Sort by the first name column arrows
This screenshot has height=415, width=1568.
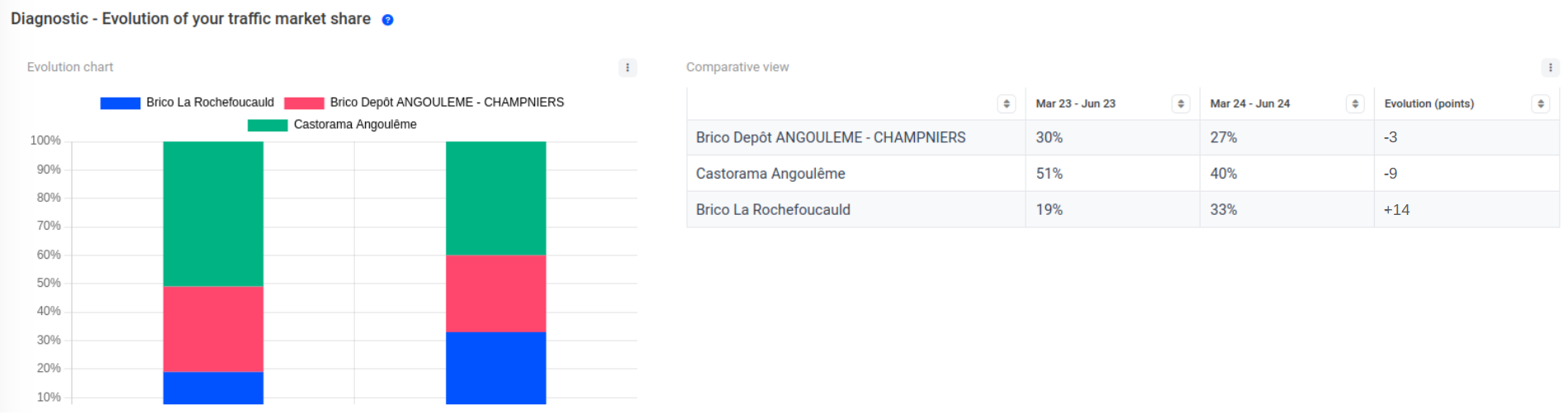[1006, 104]
